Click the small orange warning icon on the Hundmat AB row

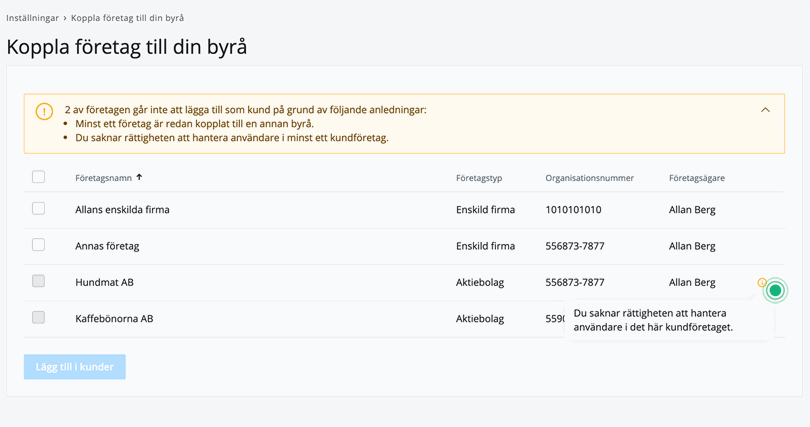click(x=762, y=283)
